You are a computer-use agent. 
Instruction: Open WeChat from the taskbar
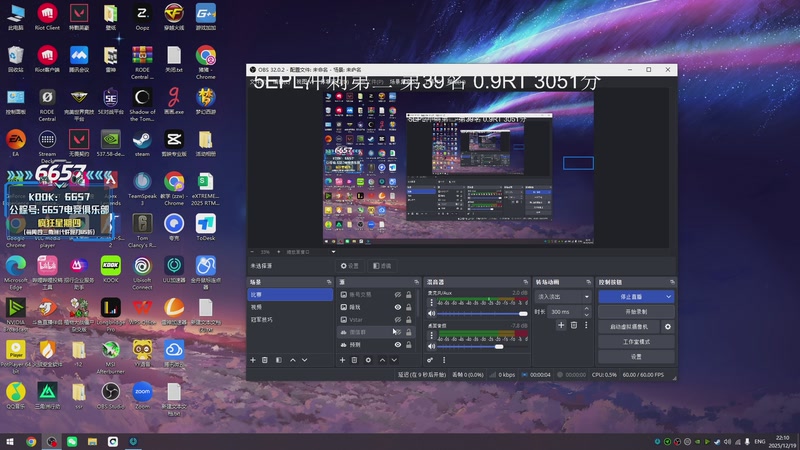[72, 441]
